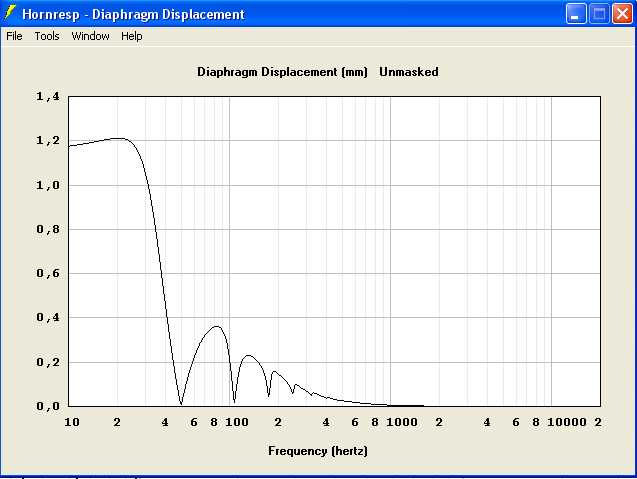Screen dimensions: 637x479
Task: Click the 'Frequency (hertz)' axis label
Action: pyautogui.click(x=318, y=451)
